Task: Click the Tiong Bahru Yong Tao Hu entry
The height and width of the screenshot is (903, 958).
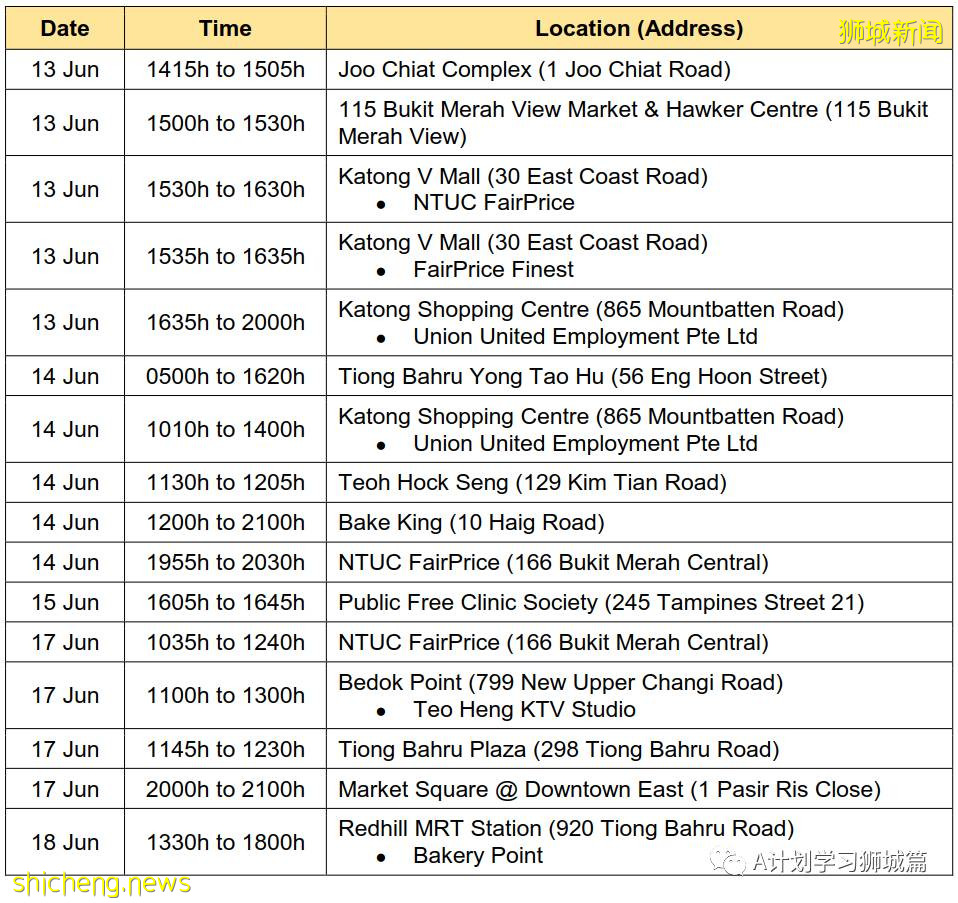Action: pyautogui.click(x=582, y=377)
